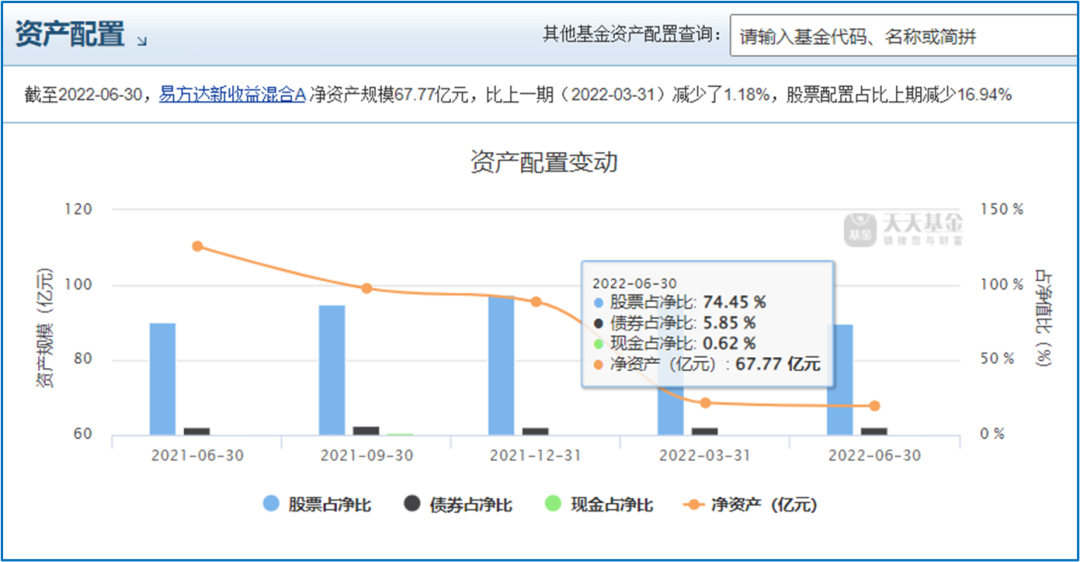
Task: Toggle 净资产(亿元) line legend
Action: pyautogui.click(x=750, y=504)
